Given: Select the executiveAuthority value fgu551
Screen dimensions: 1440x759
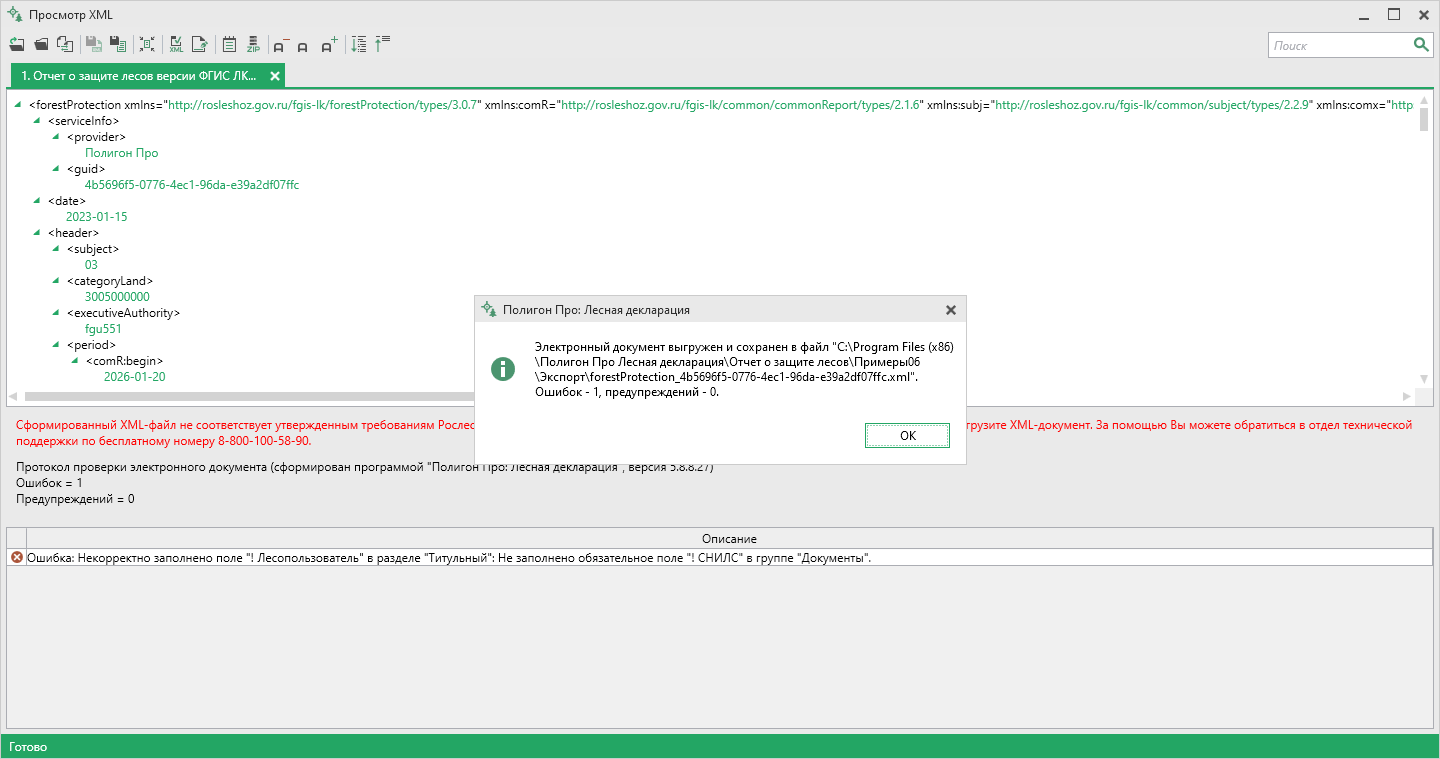Looking at the screenshot, I should tap(104, 329).
